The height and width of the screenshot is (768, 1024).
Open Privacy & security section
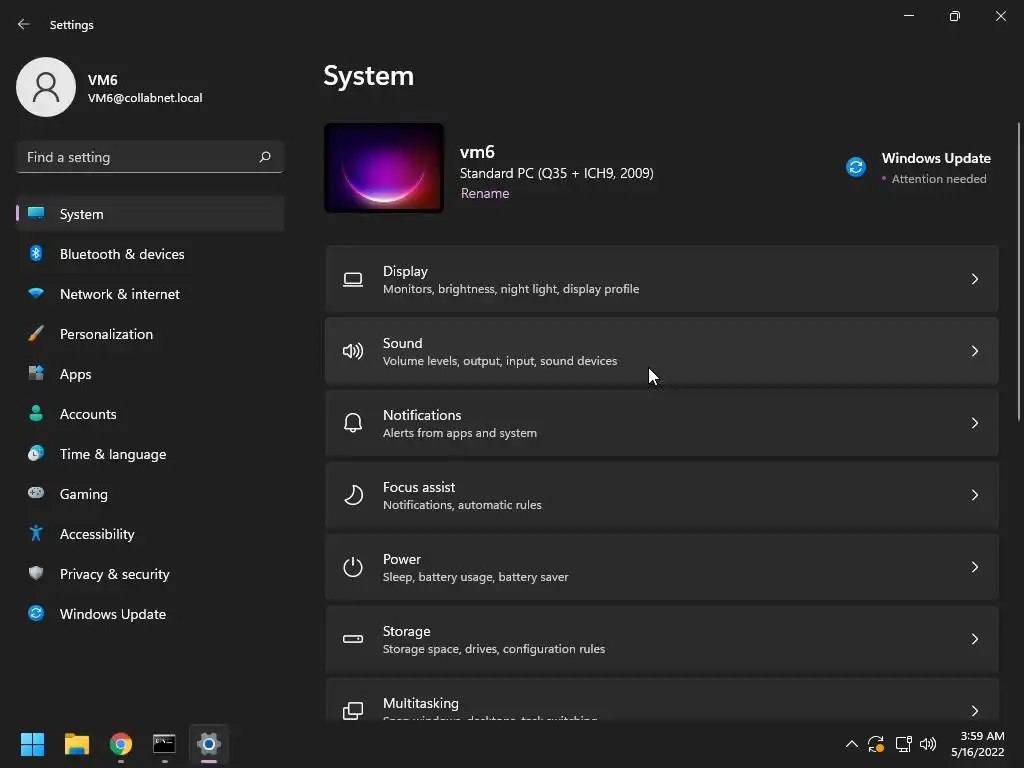pyautogui.click(x=150, y=574)
